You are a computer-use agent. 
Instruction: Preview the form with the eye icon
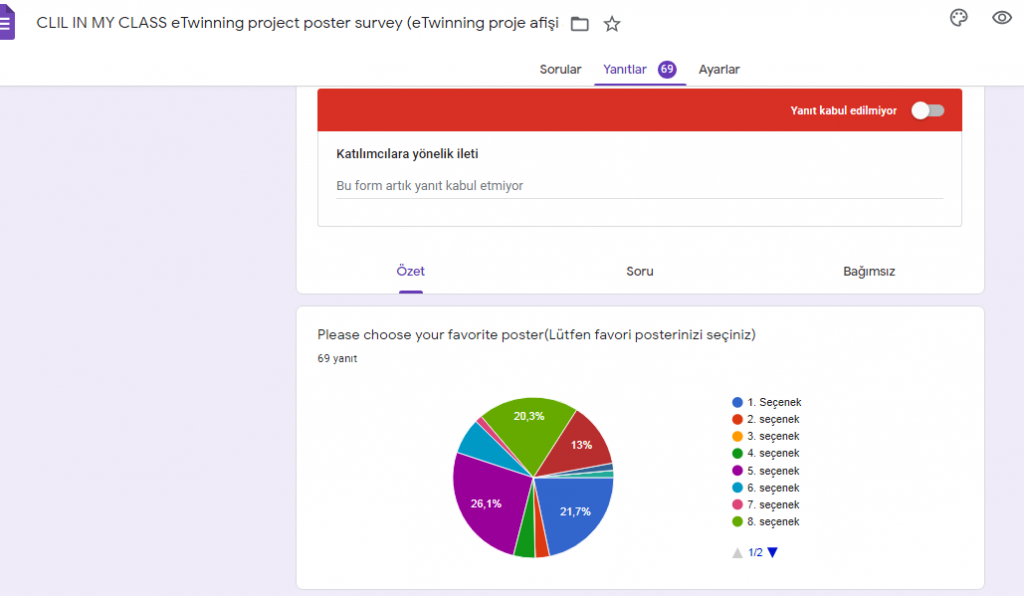coord(1001,17)
